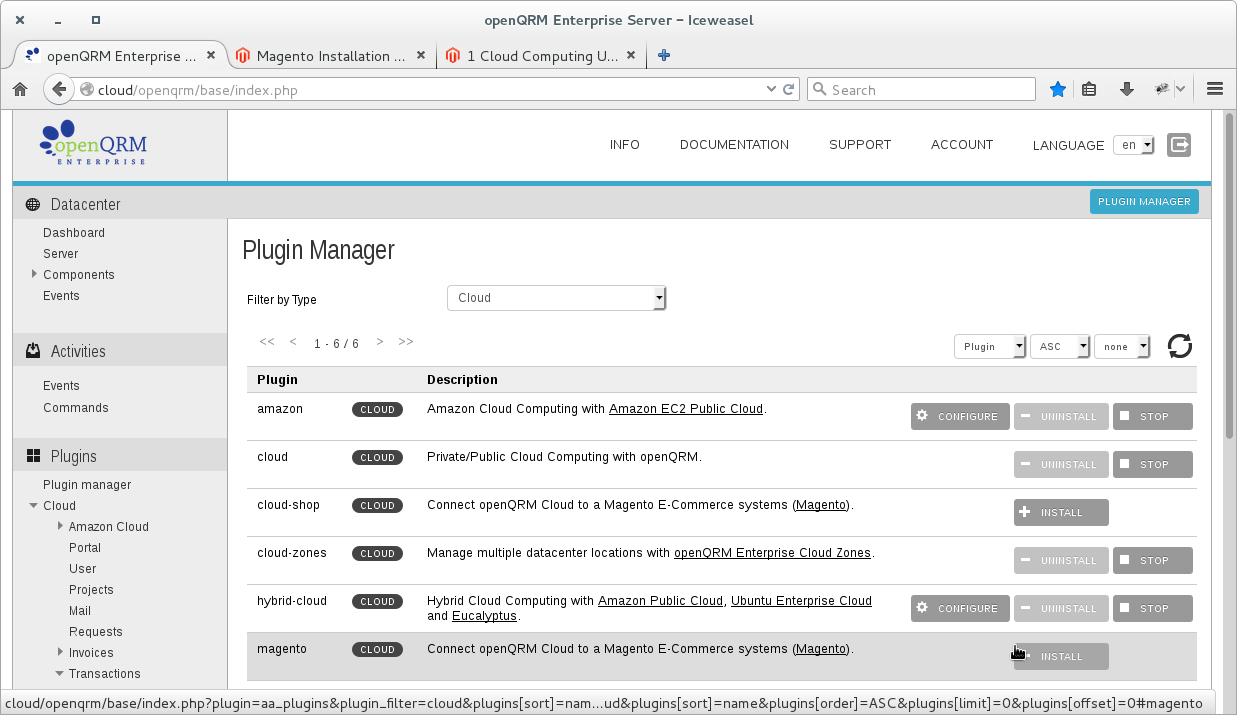The image size is (1237, 715).
Task: Open the bookmarks list icon
Action: tap(1090, 89)
